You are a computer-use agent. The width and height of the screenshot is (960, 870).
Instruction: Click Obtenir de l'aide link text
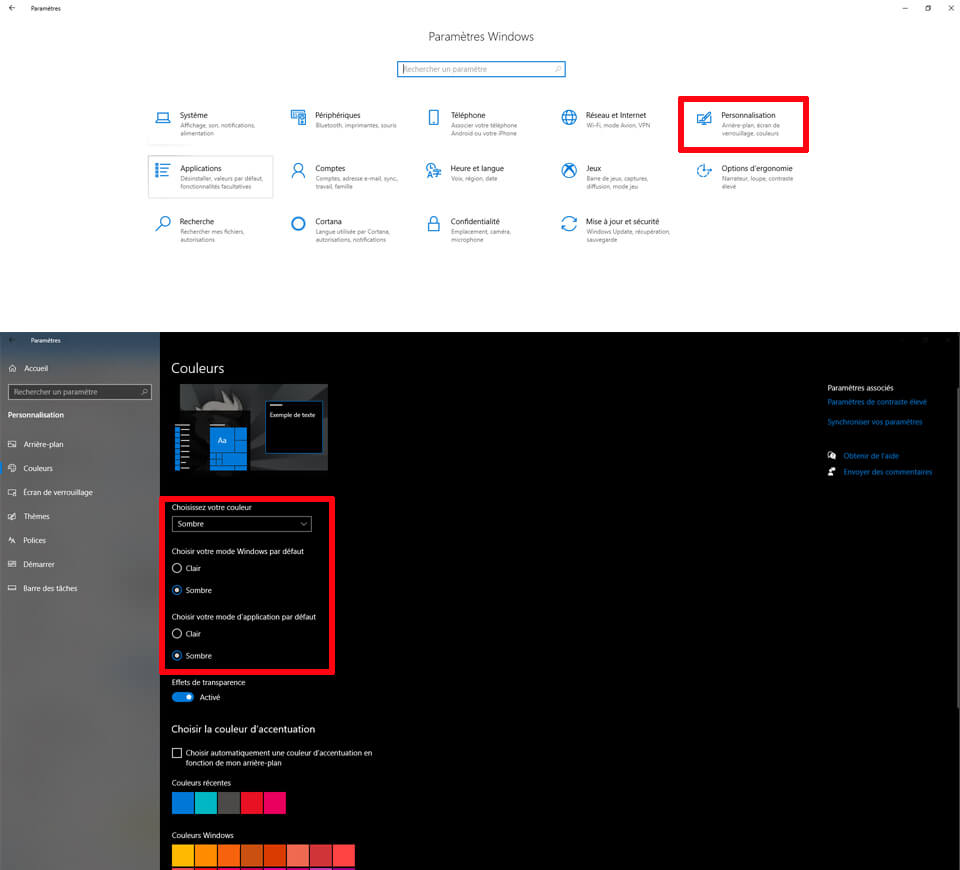tap(871, 456)
